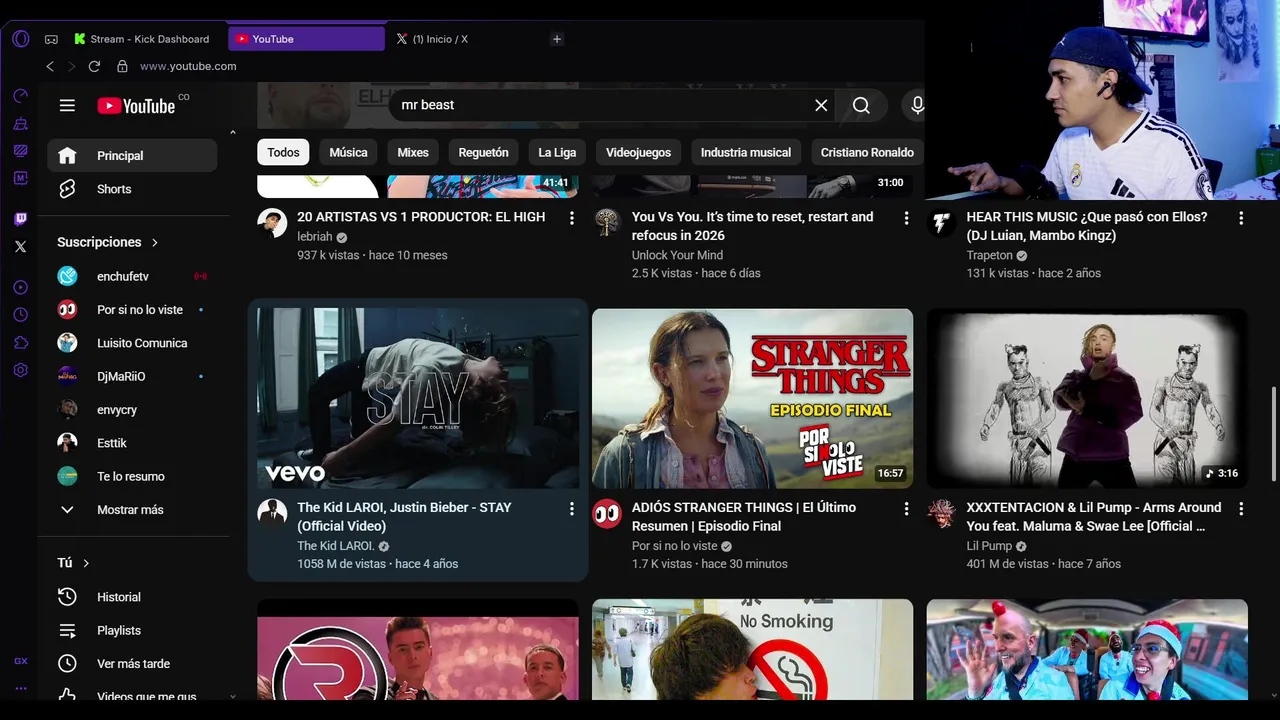Open Unlock Your Mind channel avatar
The width and height of the screenshot is (1280, 720).
point(607,223)
